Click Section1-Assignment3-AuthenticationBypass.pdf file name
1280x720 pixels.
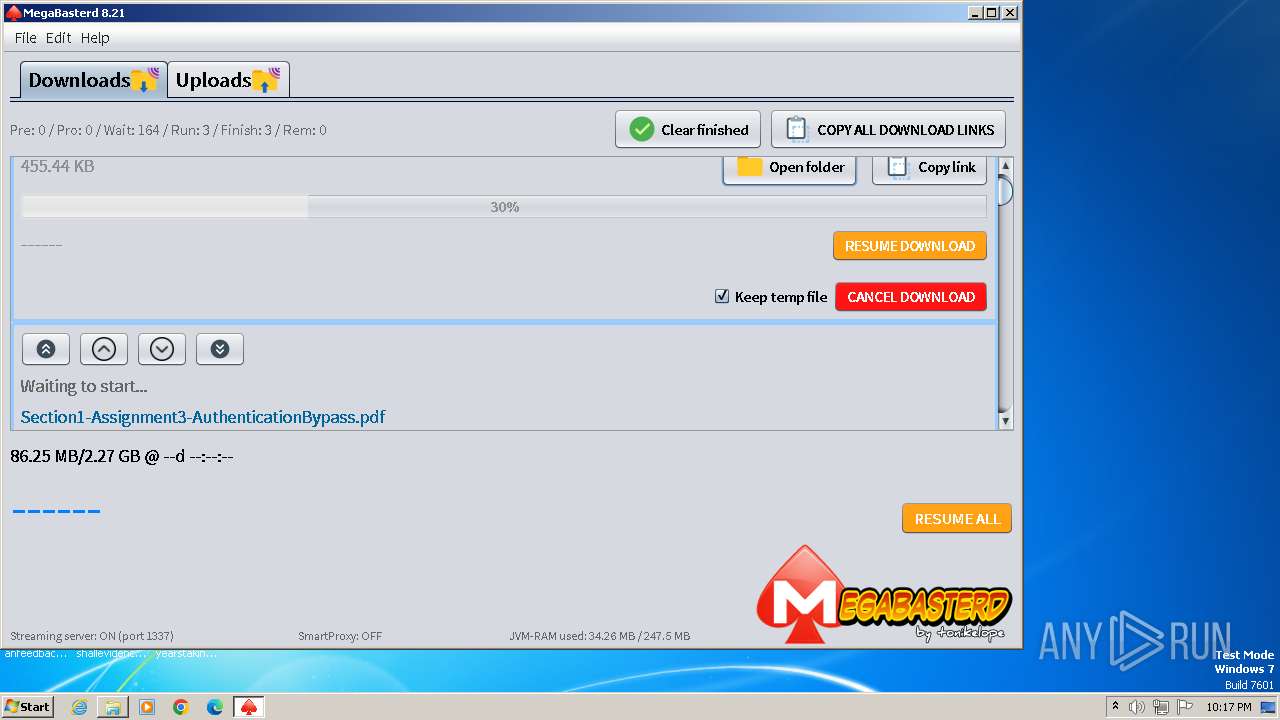[203, 417]
